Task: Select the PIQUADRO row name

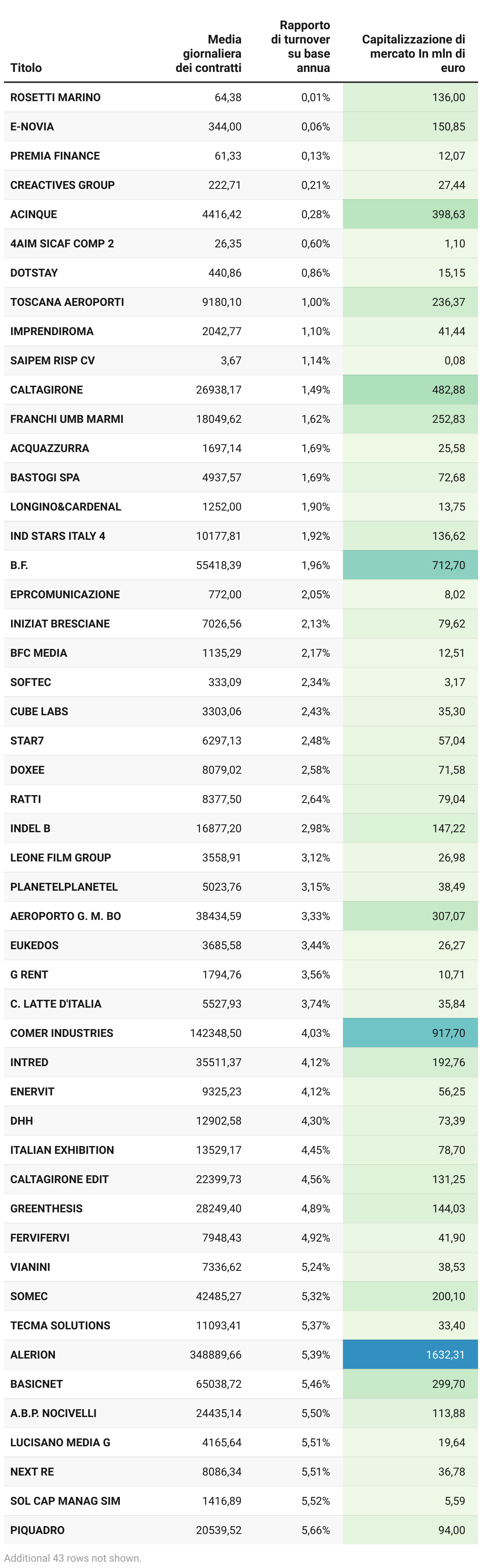Action: 37,1530
